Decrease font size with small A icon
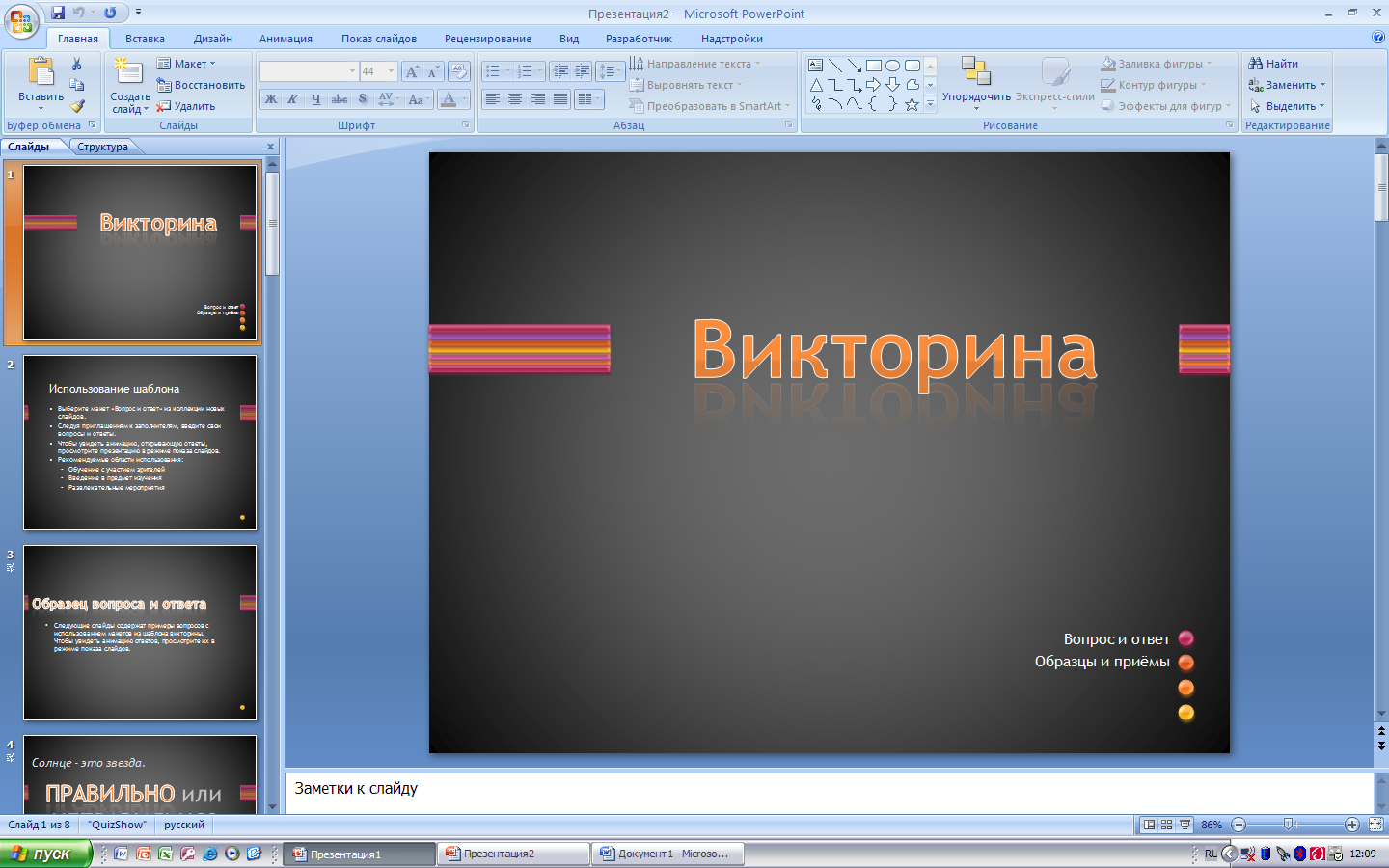Viewport: 1389px width, 868px height. click(x=433, y=71)
